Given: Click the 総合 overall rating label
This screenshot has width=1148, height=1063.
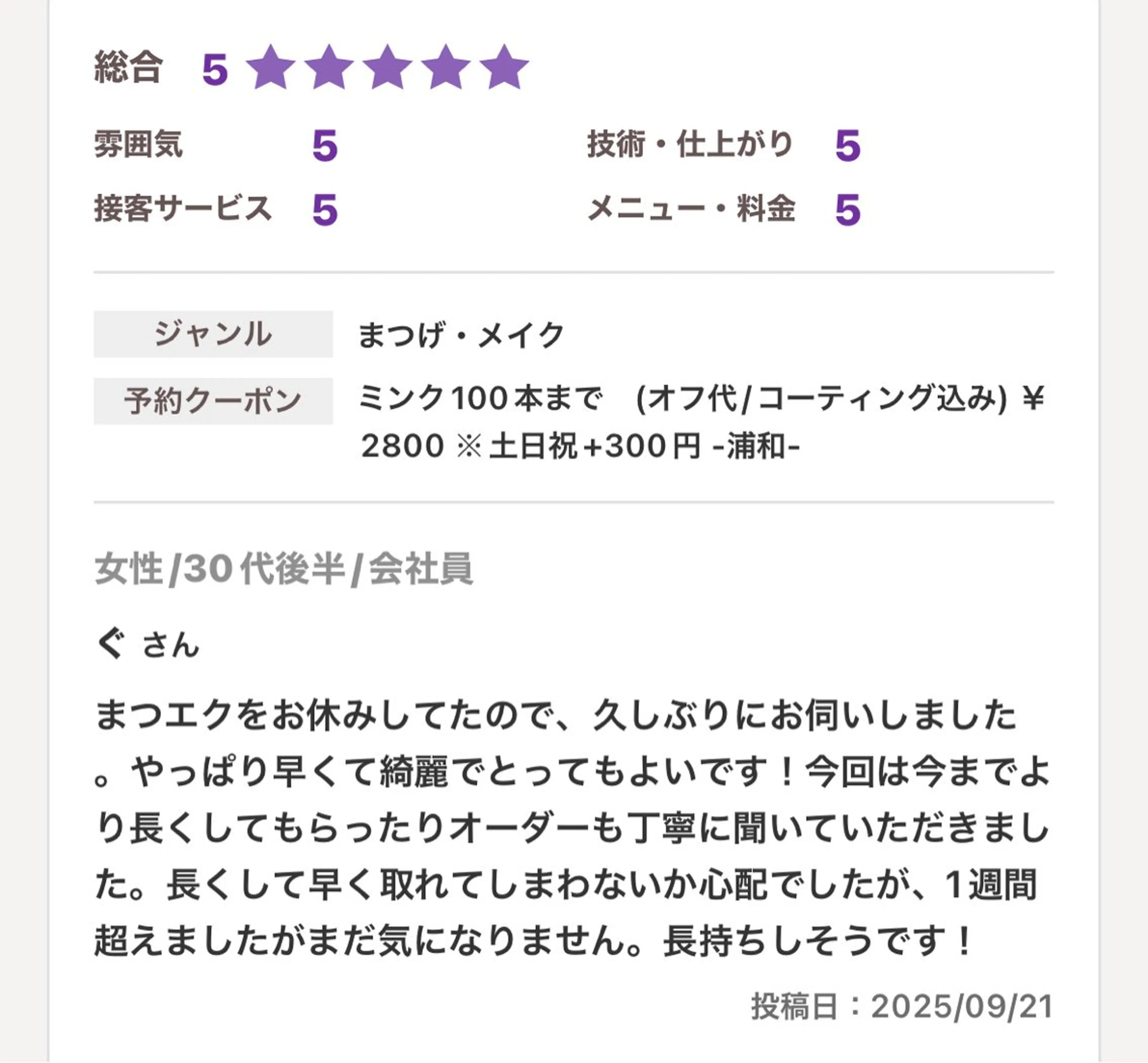Looking at the screenshot, I should (x=128, y=68).
